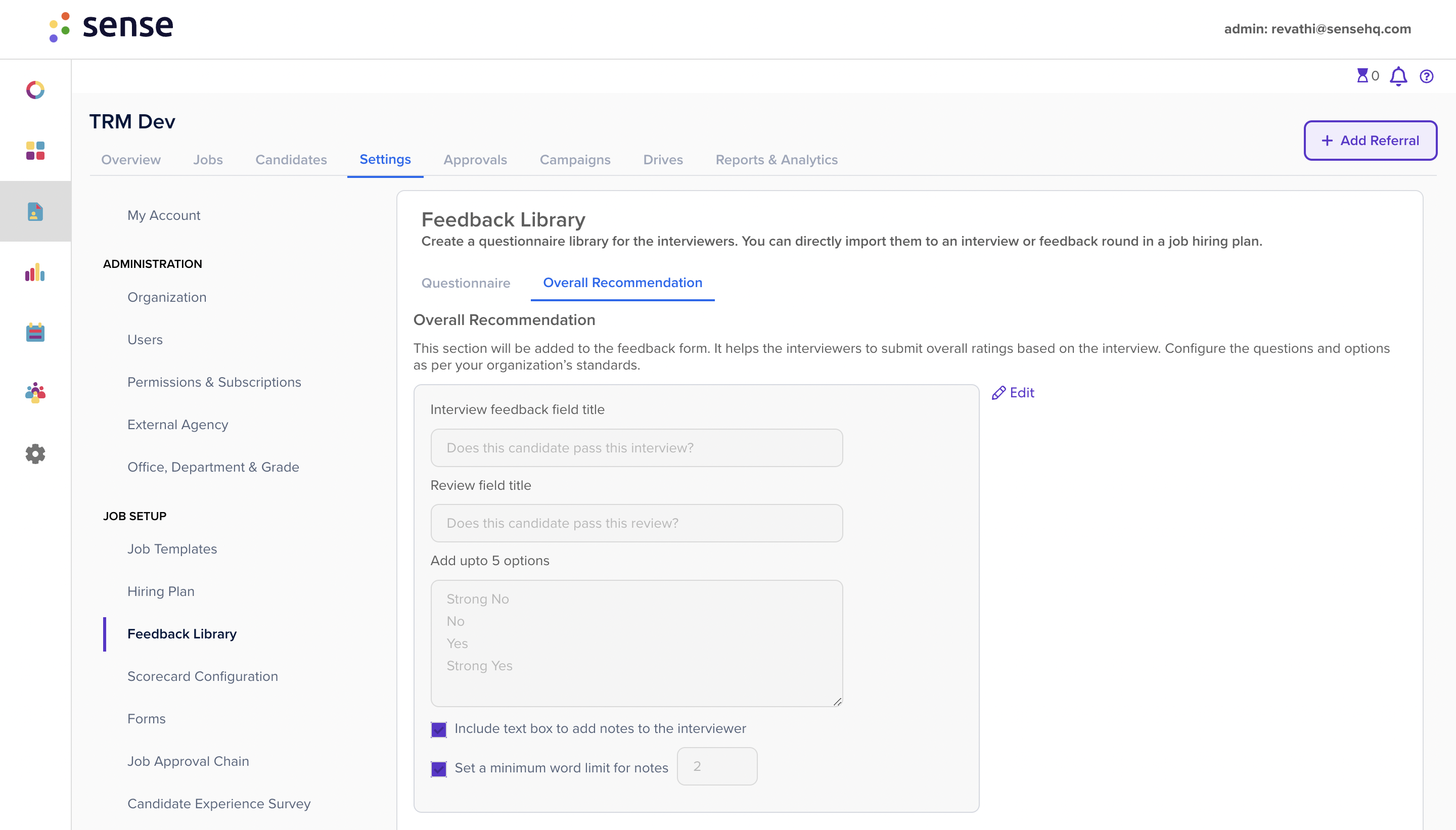Click the Add Referral button

coord(1370,140)
